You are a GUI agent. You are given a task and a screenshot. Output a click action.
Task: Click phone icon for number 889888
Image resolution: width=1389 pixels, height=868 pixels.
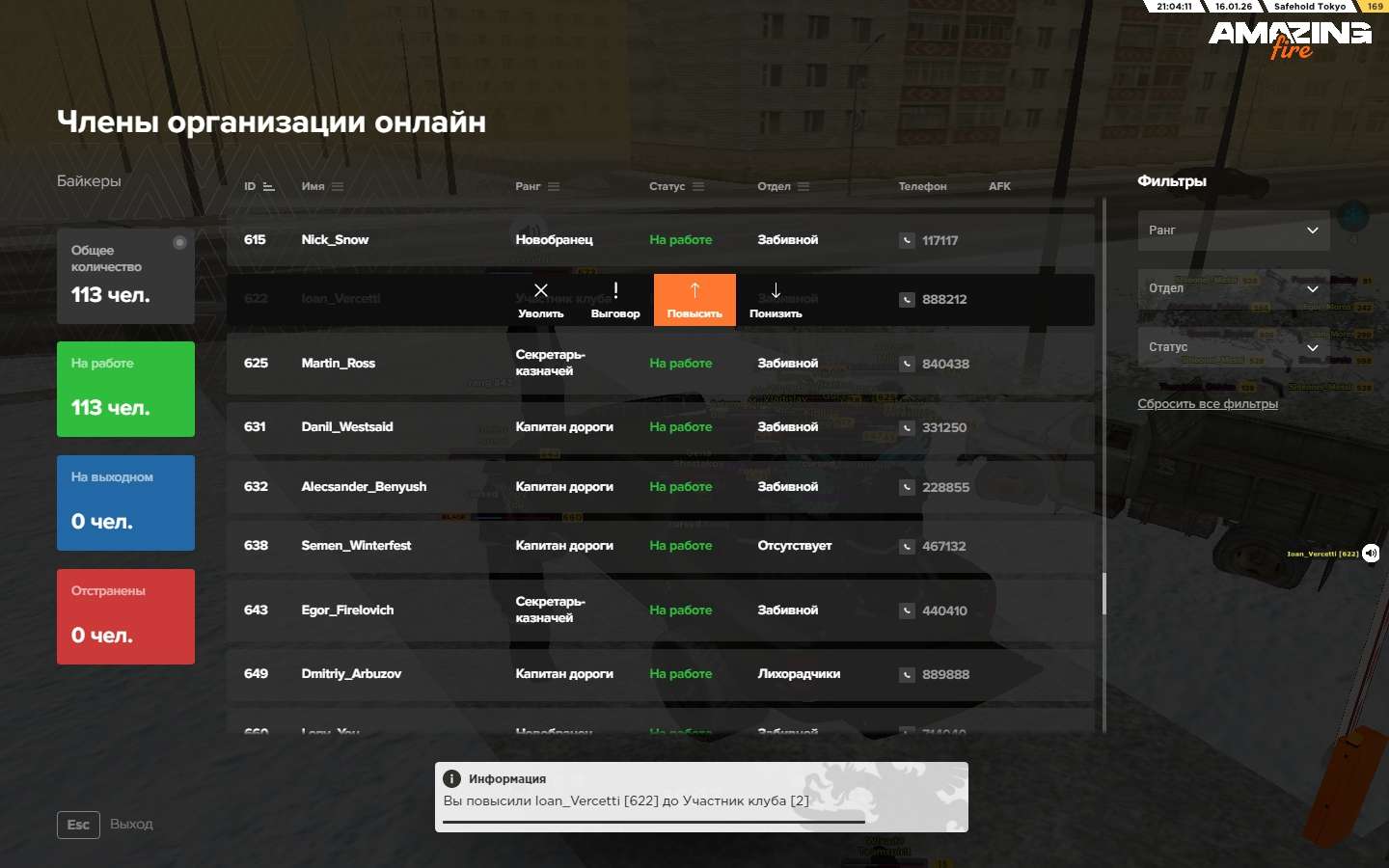pos(907,674)
